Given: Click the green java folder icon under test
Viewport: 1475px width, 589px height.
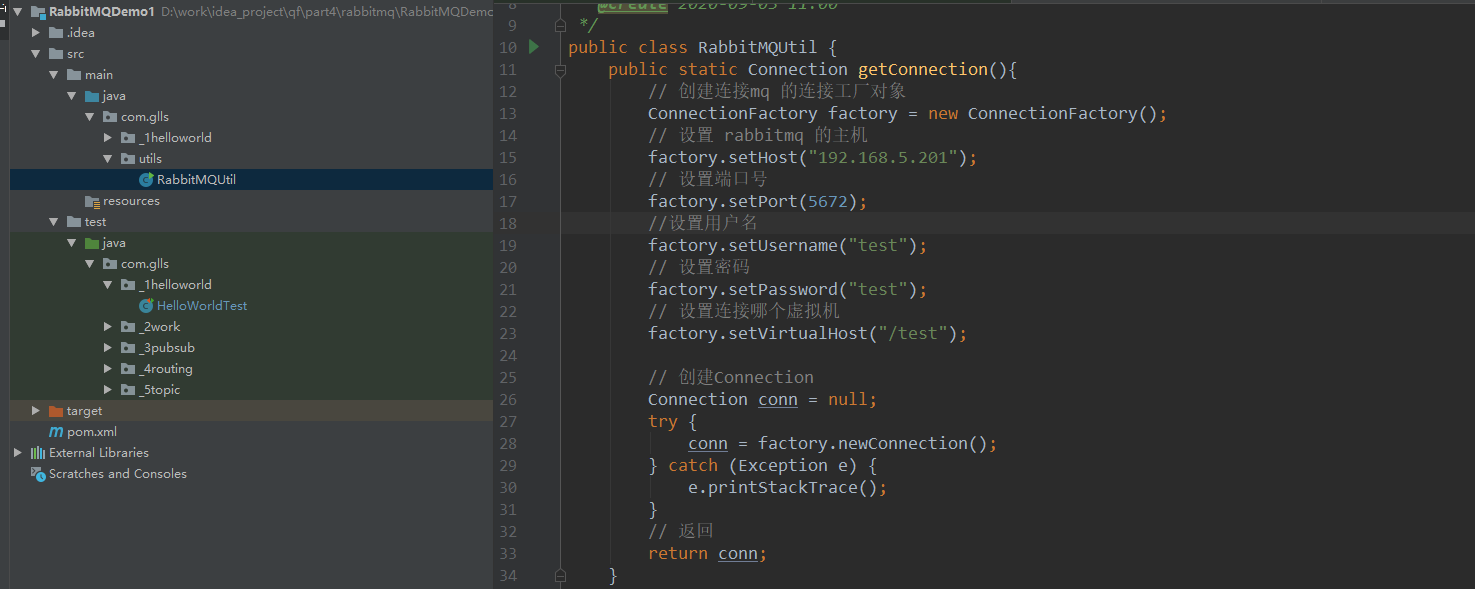Looking at the screenshot, I should coord(92,243).
